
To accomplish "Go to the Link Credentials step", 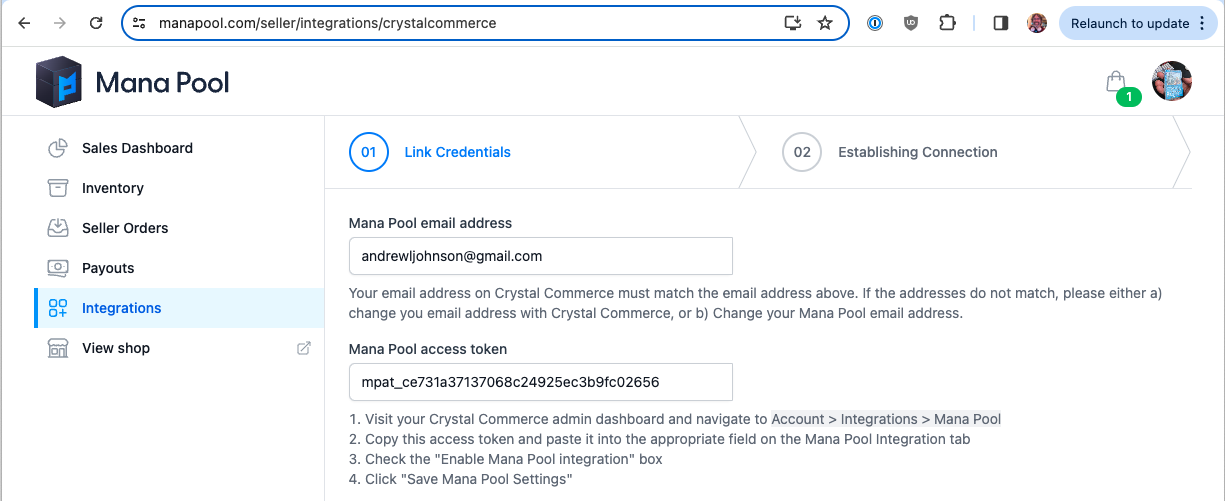I will click(x=457, y=152).
